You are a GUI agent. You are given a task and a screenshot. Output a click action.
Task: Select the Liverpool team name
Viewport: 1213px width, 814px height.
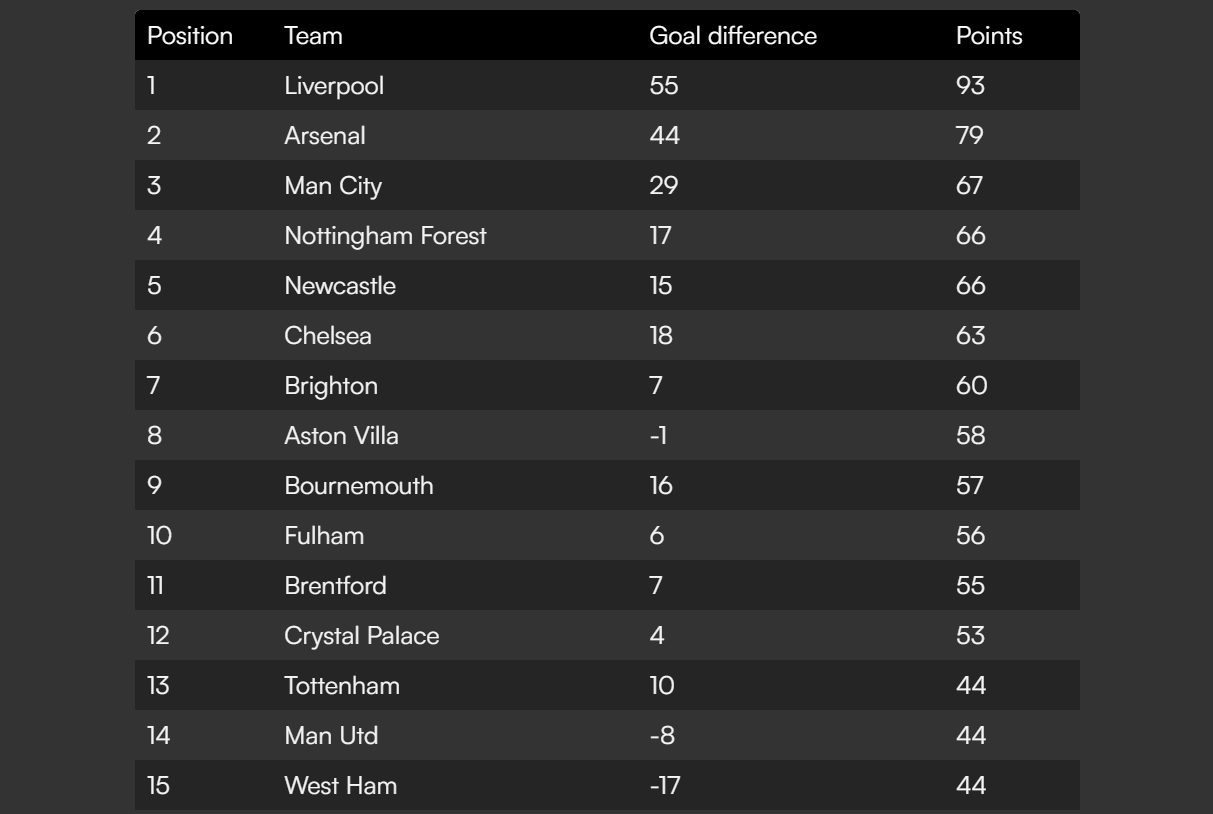334,86
